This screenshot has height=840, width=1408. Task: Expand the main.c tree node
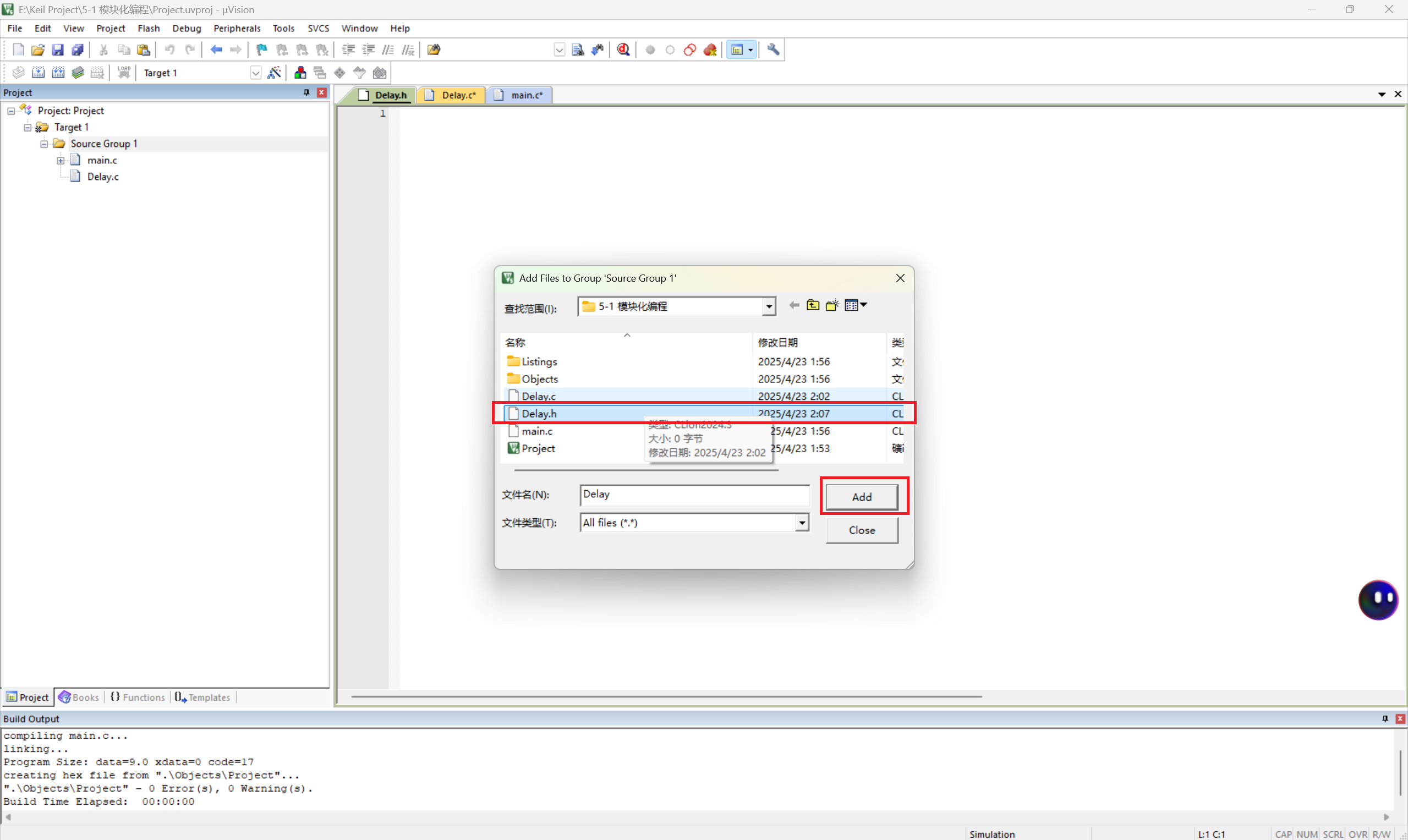61,160
